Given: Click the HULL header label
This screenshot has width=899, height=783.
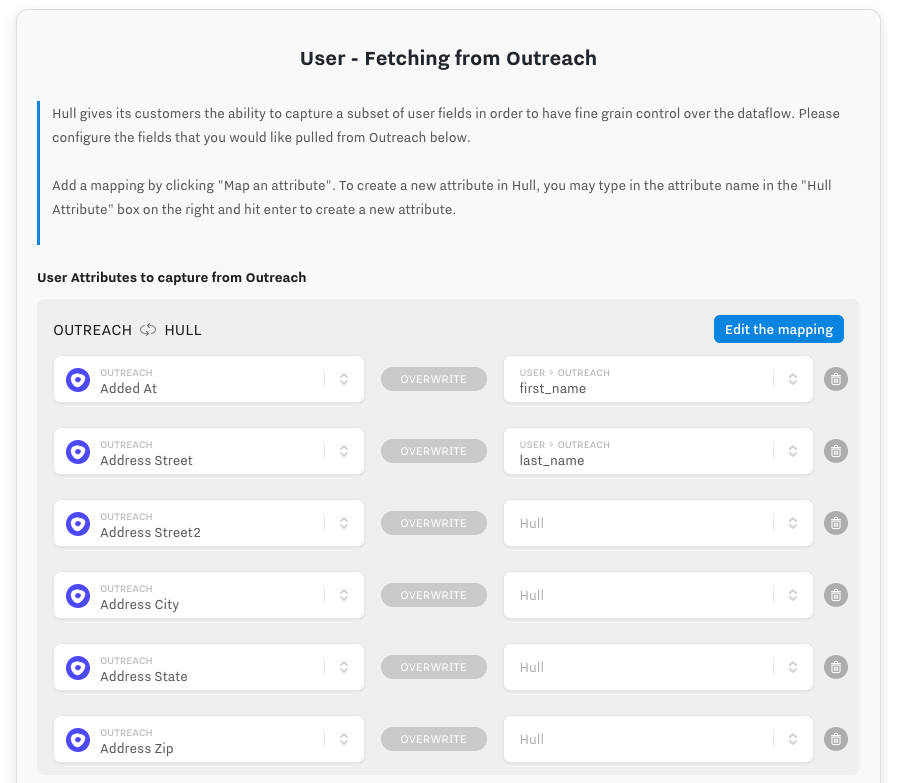Looking at the screenshot, I should [183, 330].
